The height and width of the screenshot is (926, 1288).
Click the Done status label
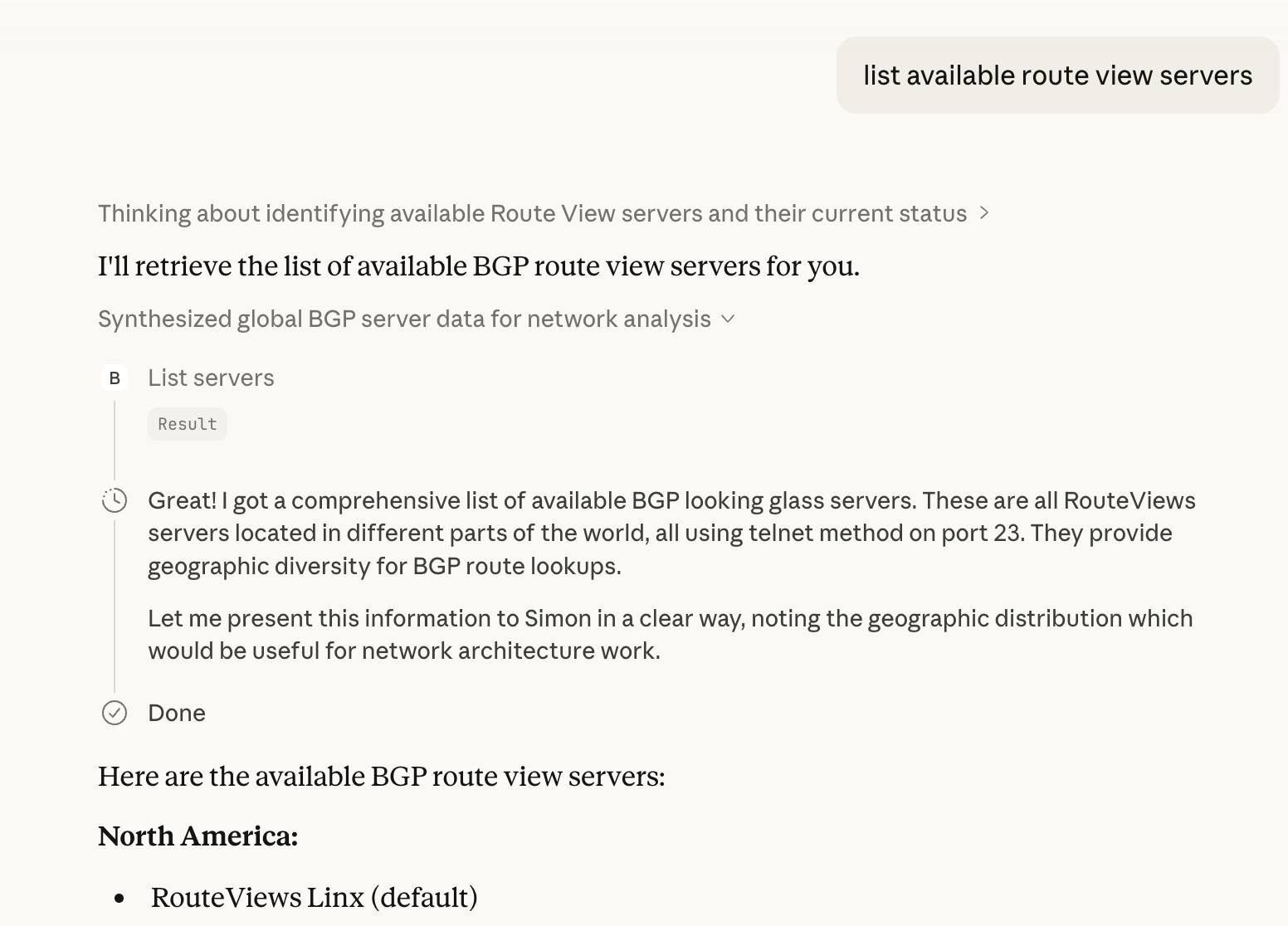click(x=176, y=713)
